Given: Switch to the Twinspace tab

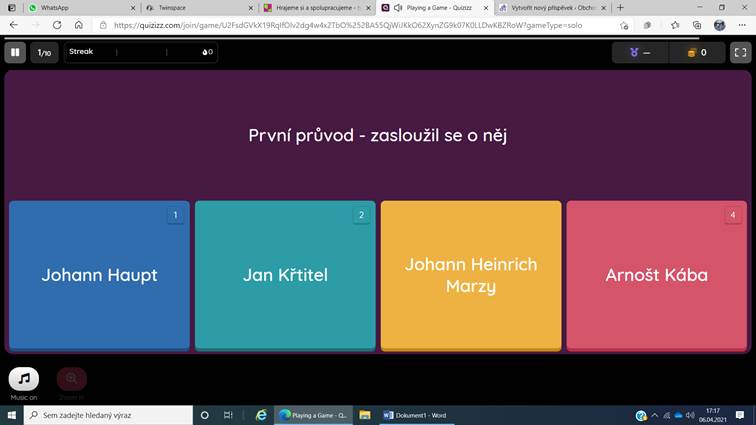Looking at the screenshot, I should (200, 8).
